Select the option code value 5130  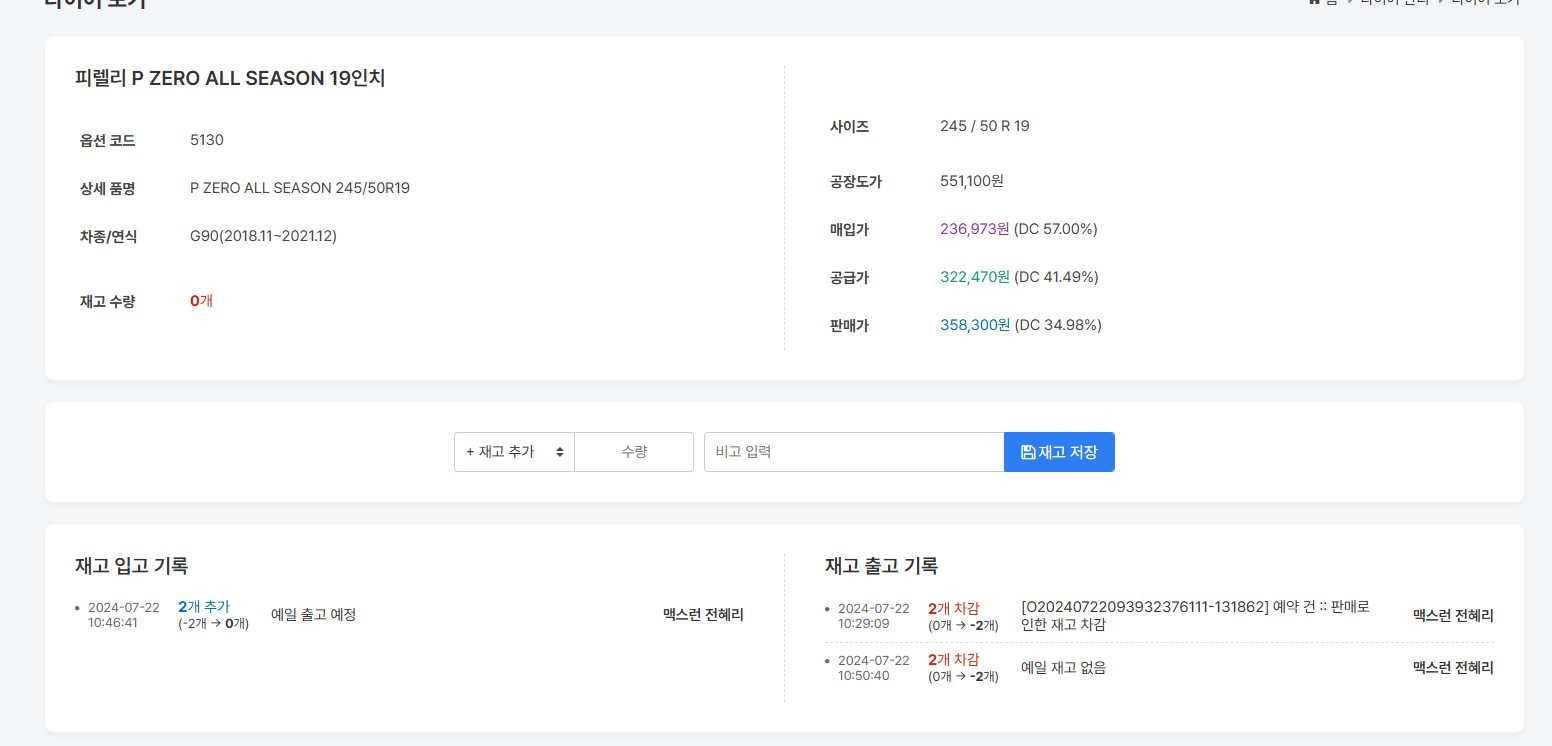click(x=207, y=140)
